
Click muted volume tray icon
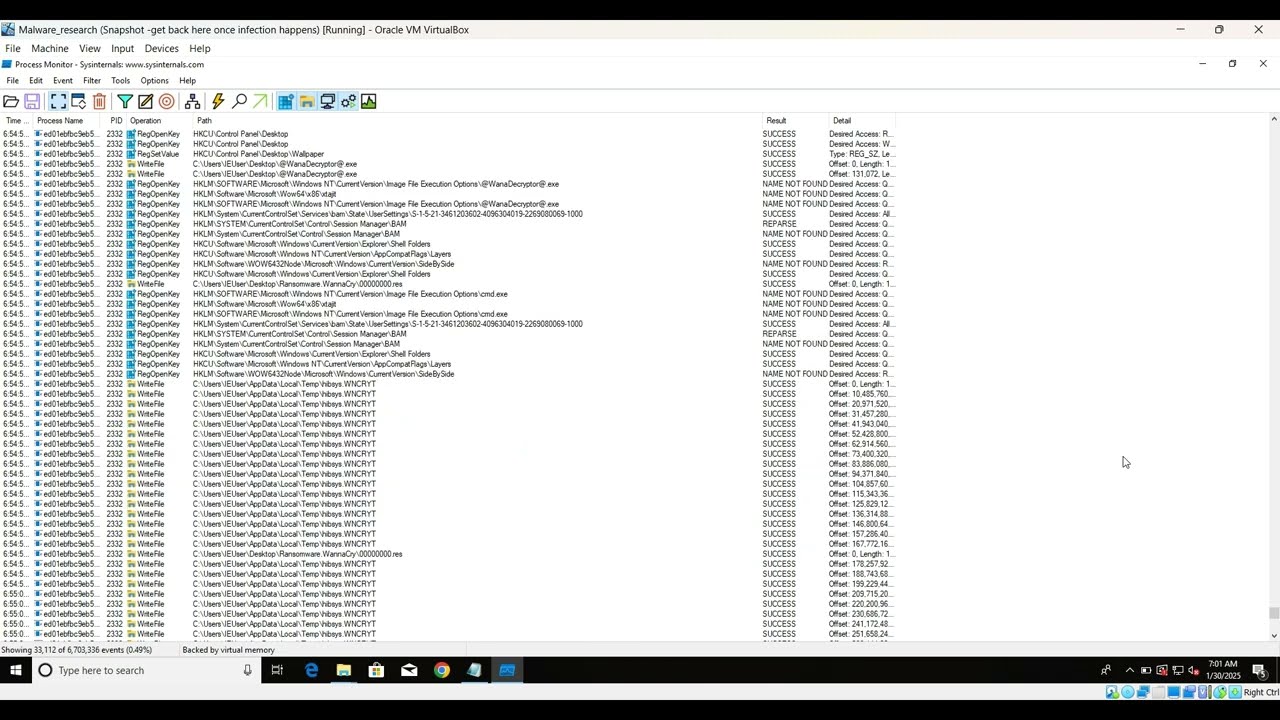(1193, 670)
